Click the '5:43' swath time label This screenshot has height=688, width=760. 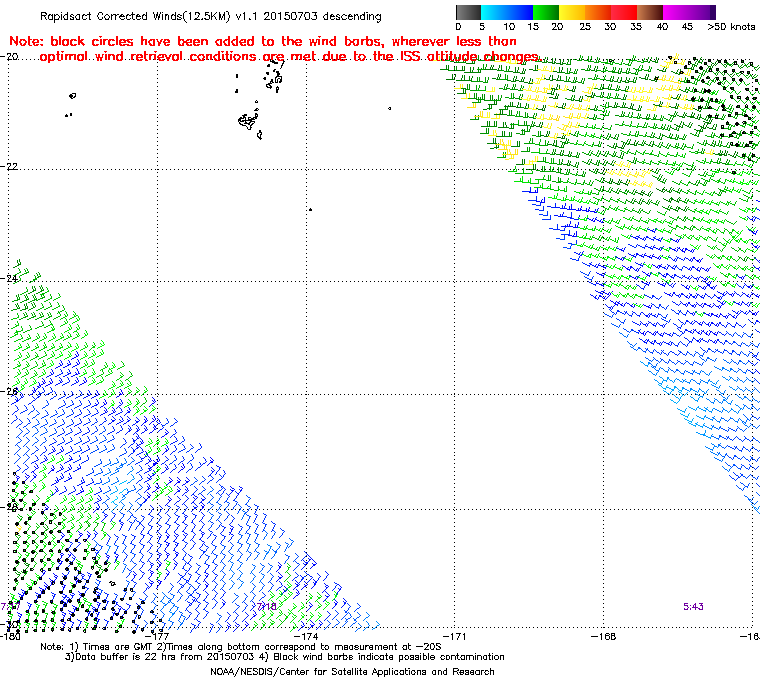pos(693,607)
